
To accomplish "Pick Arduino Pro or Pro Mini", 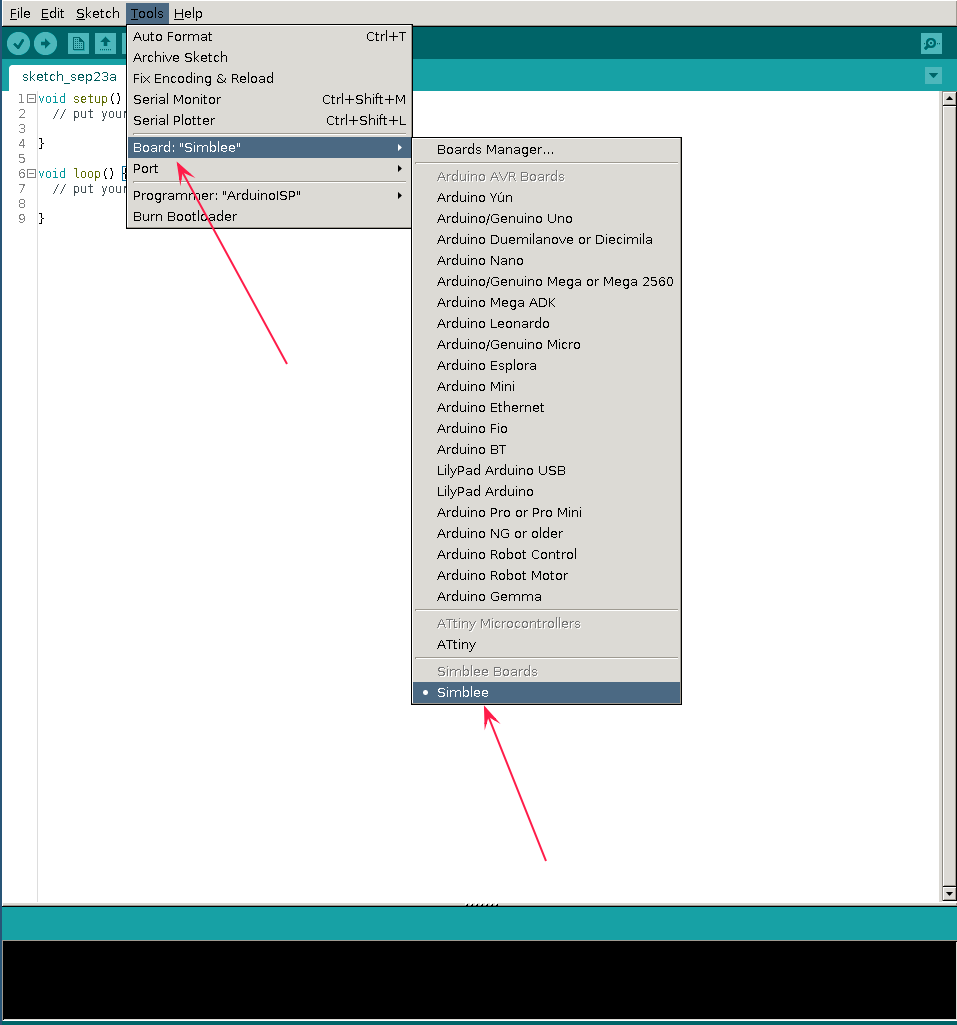I will (x=546, y=512).
